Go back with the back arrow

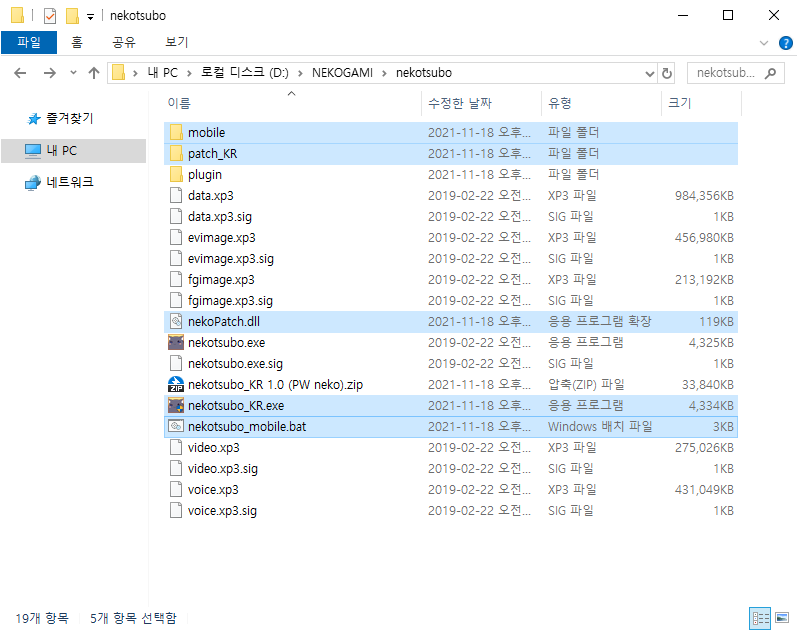point(20,73)
